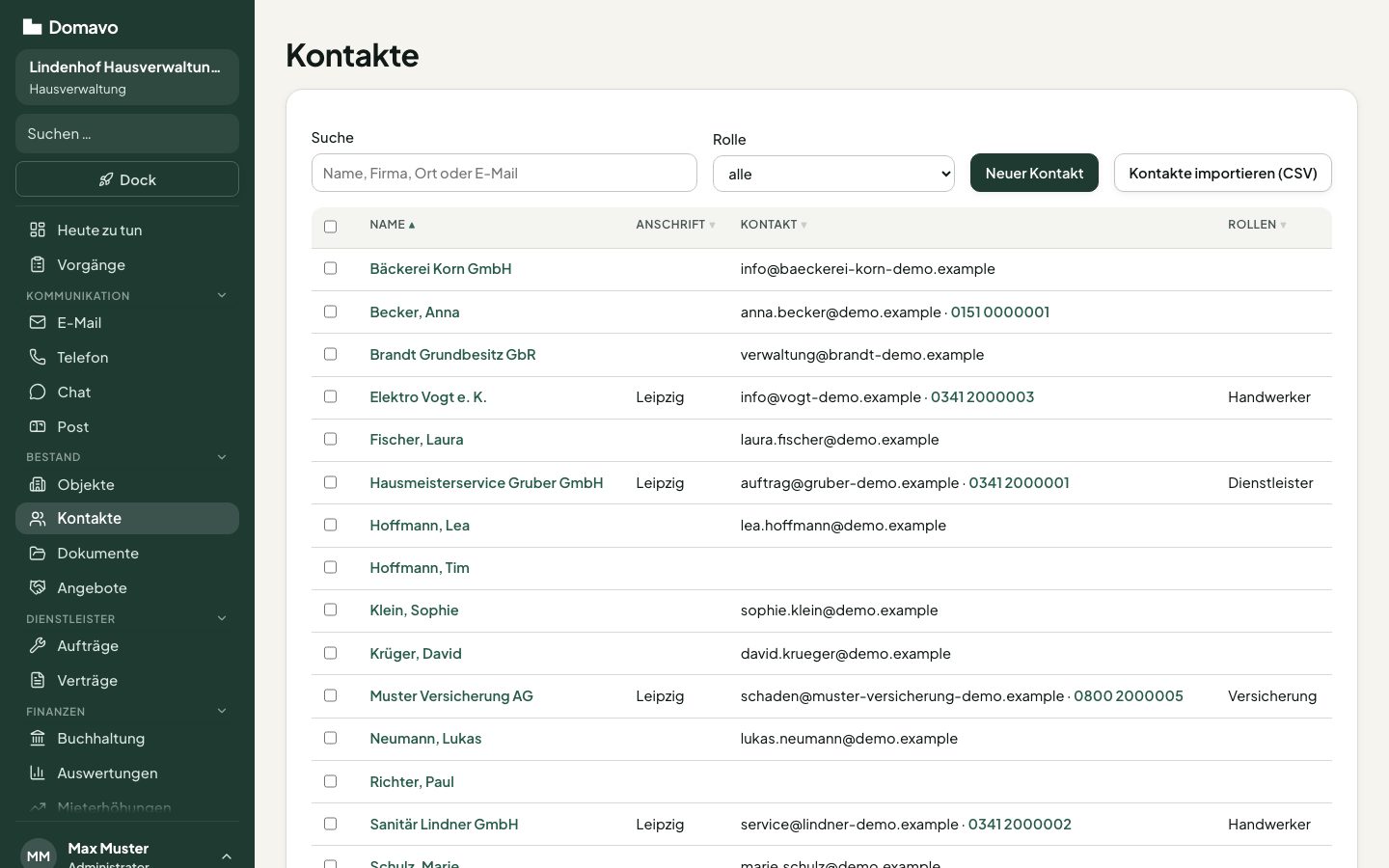
Task: Tick the checkbox for Elektro Vogt e. K.
Action: pyautogui.click(x=331, y=396)
